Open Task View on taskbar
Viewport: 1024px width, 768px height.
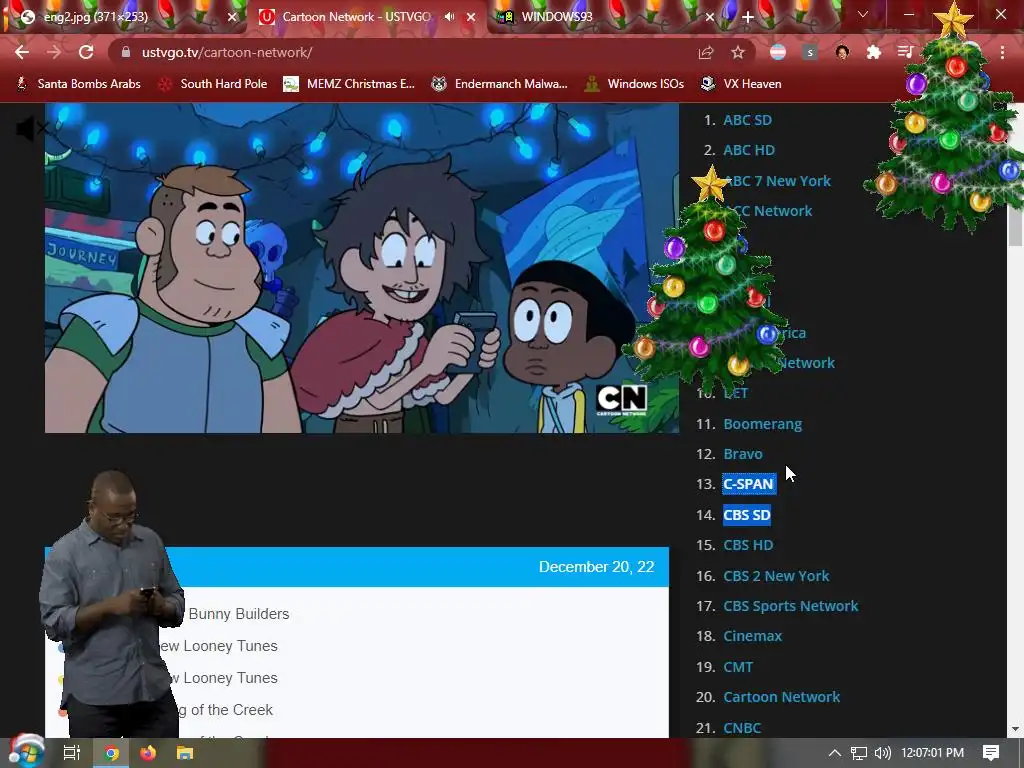click(71, 753)
